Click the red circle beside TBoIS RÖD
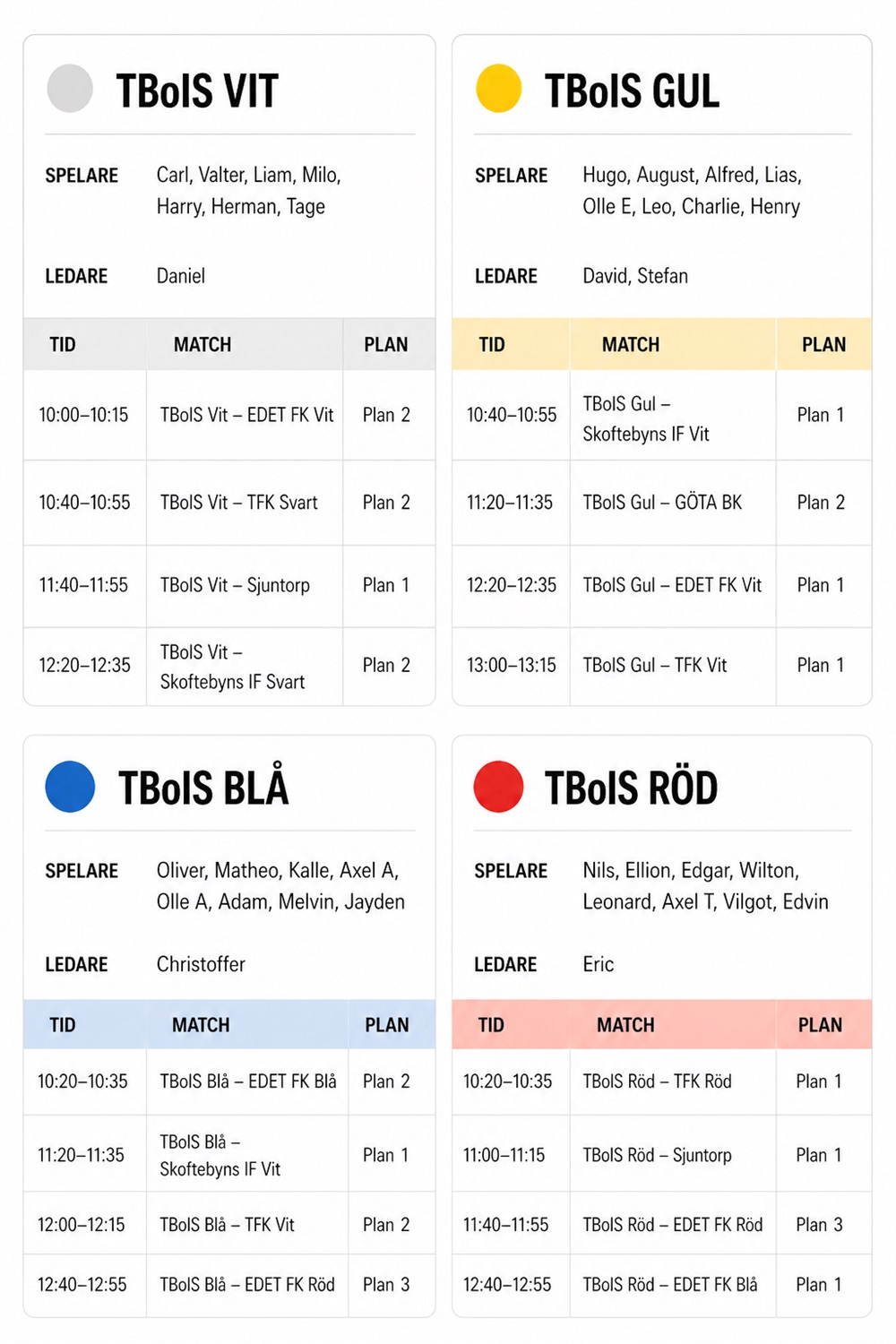 (498, 786)
